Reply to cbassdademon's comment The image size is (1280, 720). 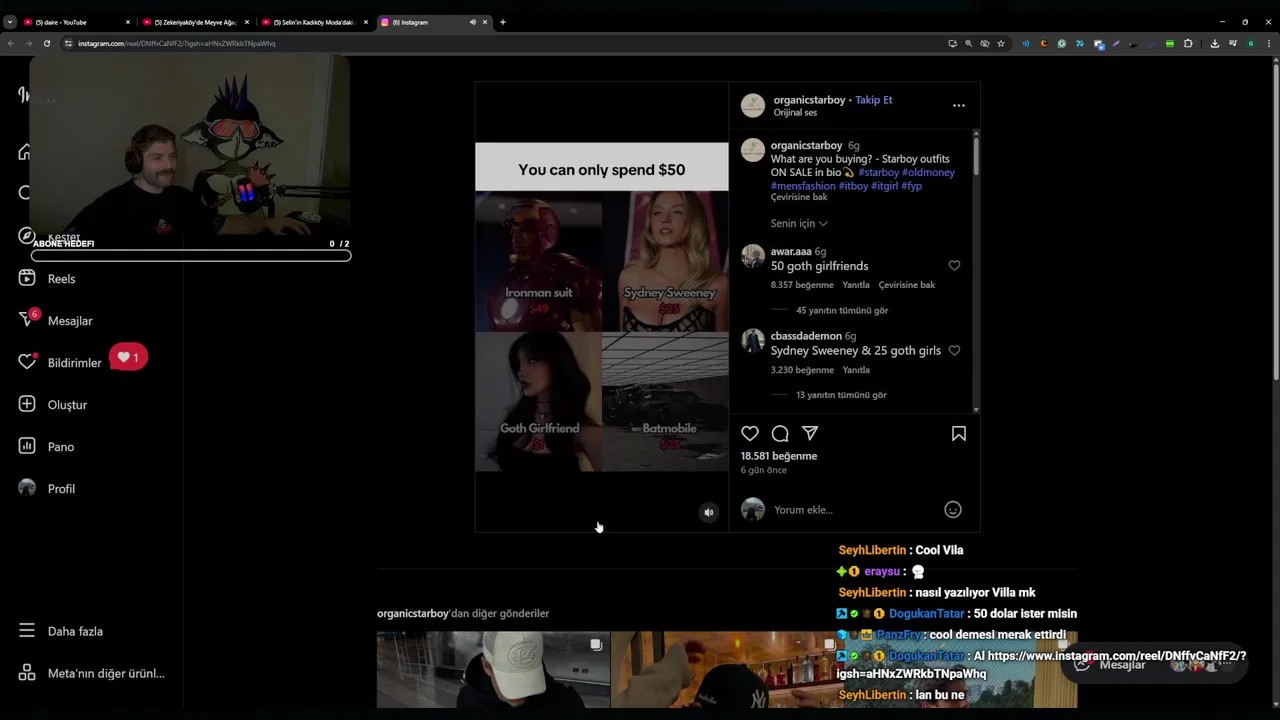(x=856, y=370)
